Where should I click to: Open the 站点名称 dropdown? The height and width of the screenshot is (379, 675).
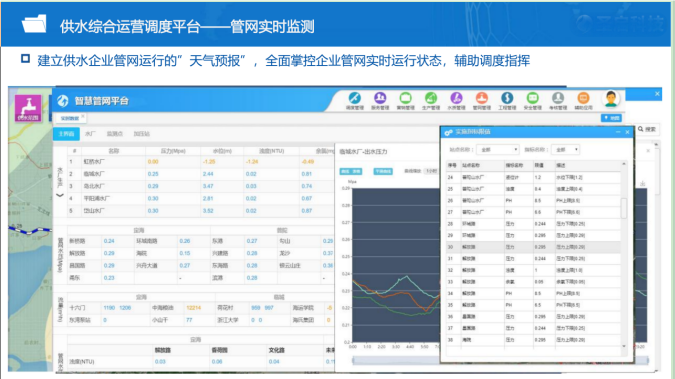click(498, 149)
